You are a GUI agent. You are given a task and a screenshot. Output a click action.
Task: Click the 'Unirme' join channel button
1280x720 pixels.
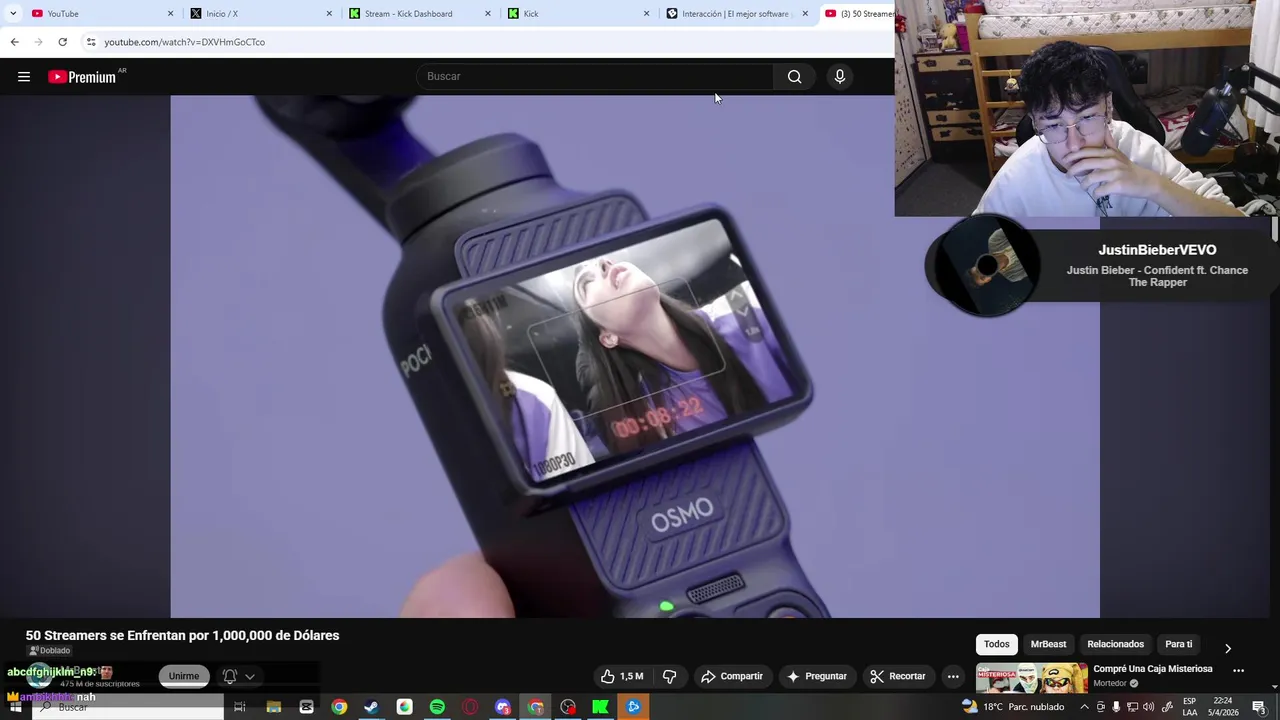184,676
